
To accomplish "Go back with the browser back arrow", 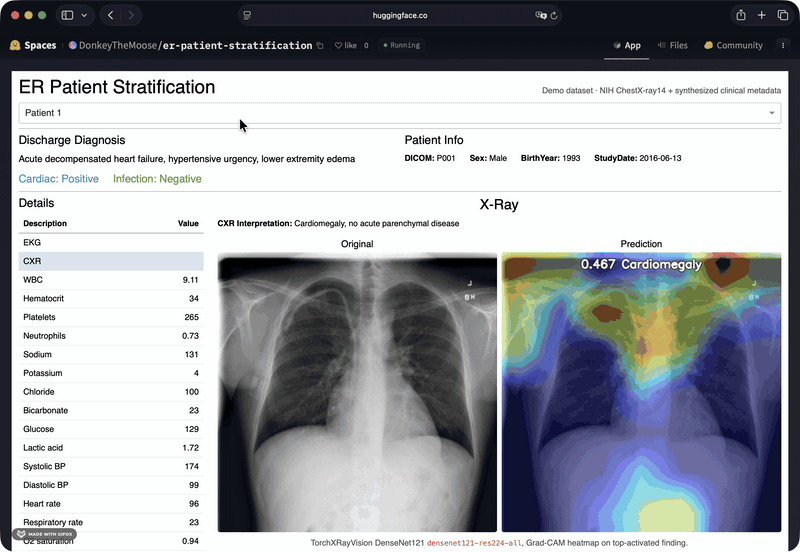I will [111, 15].
